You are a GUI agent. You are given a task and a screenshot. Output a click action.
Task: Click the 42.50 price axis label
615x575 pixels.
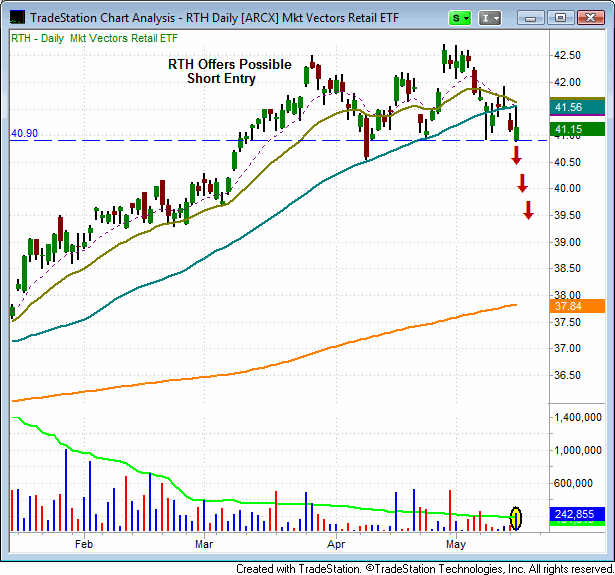(x=568, y=55)
